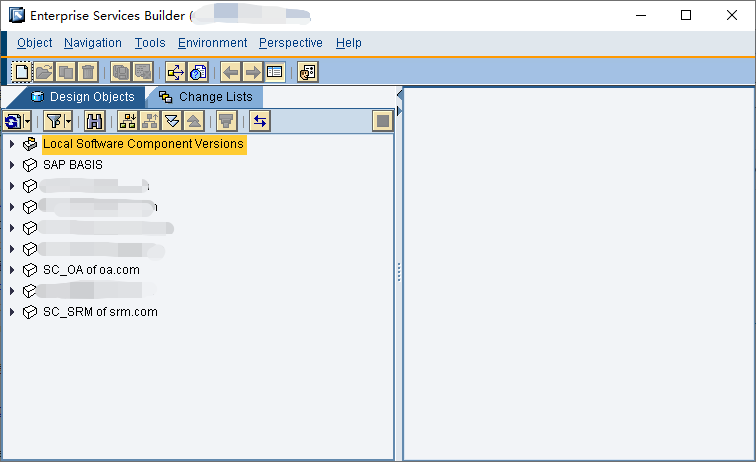Image resolution: width=756 pixels, height=462 pixels.
Task: Click the greyed icon left of the where-used arrows
Action: tap(143, 72)
